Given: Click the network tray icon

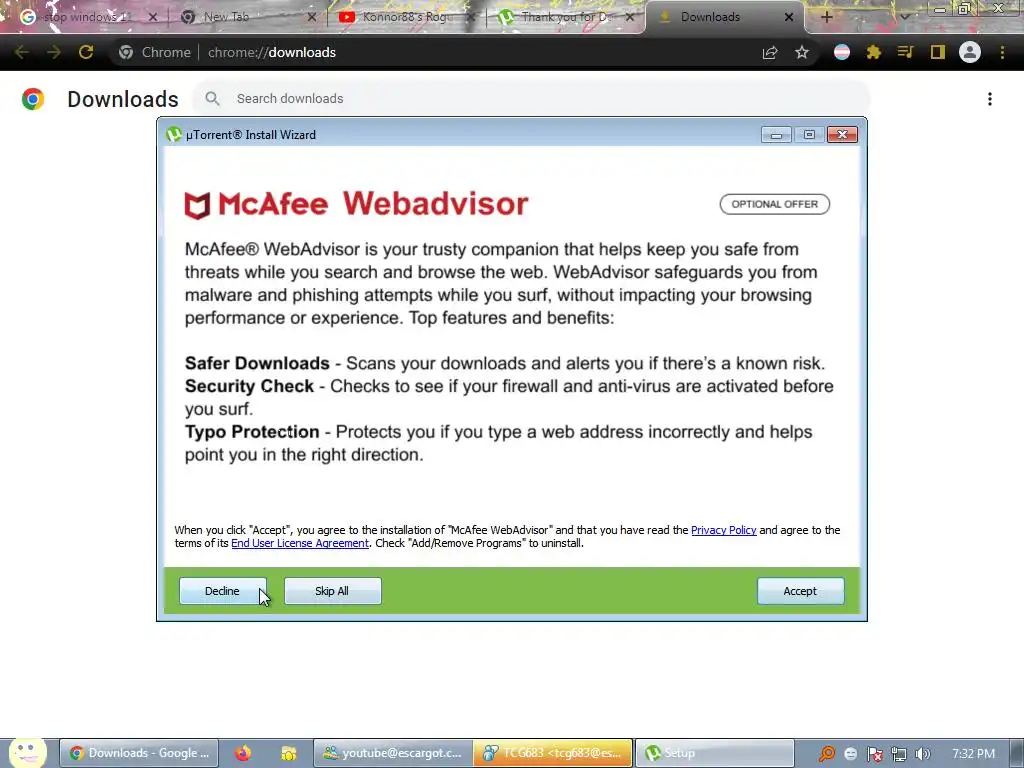Looking at the screenshot, I should point(899,754).
